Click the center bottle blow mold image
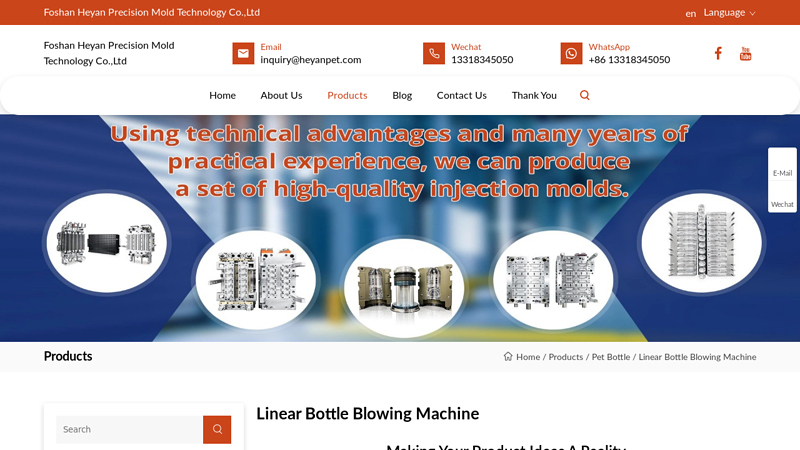Viewport: 800px width, 450px height. [x=404, y=288]
